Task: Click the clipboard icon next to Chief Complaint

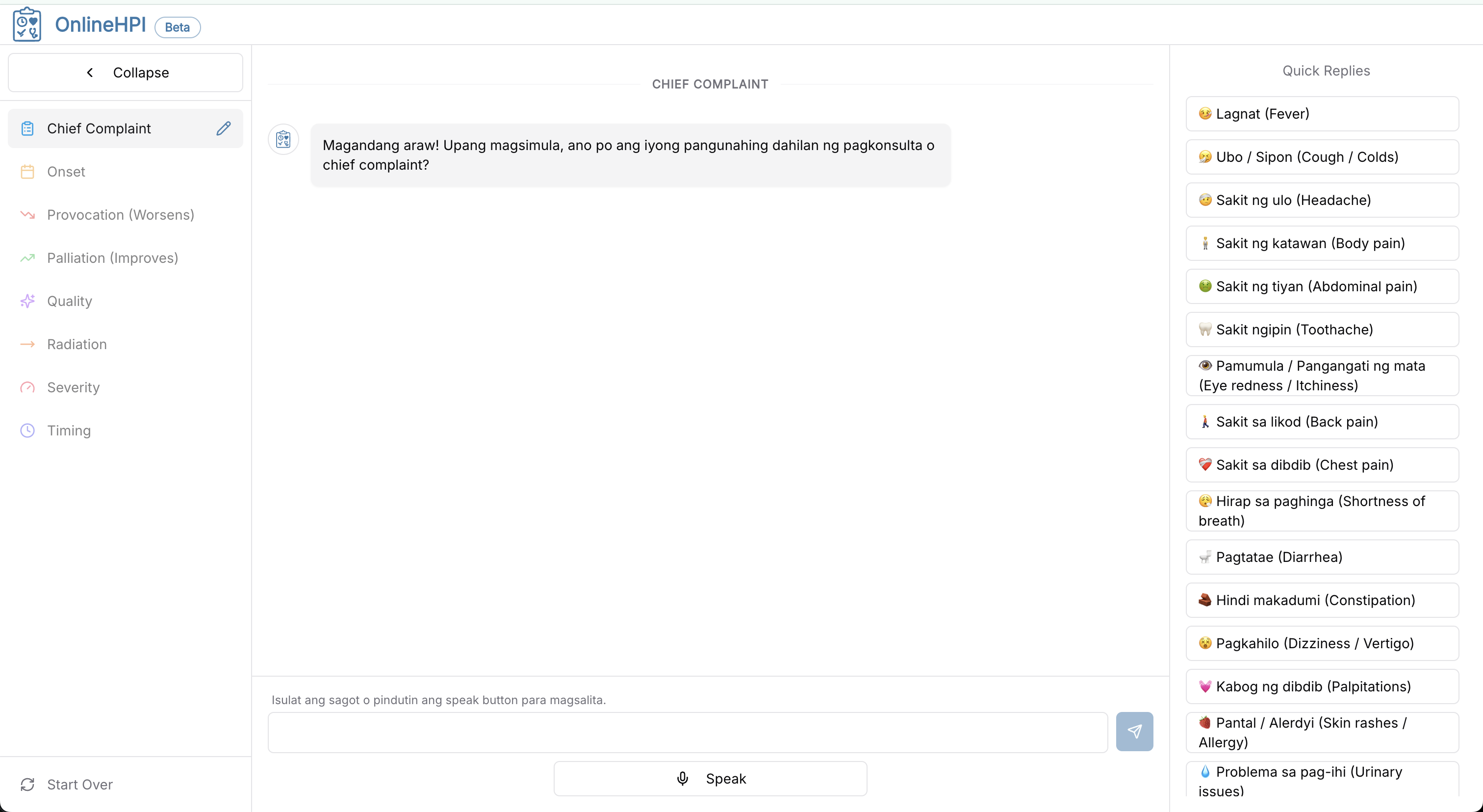Action: pyautogui.click(x=27, y=128)
